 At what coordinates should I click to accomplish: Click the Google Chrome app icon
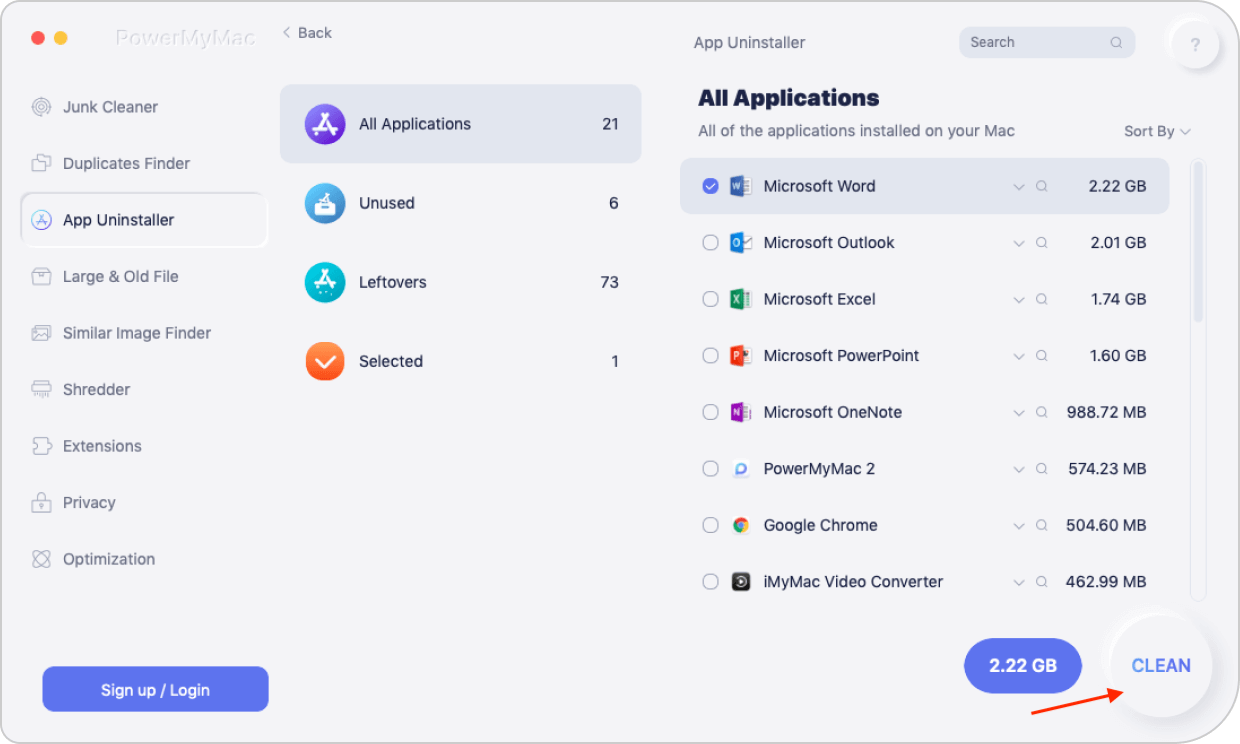[x=740, y=525]
